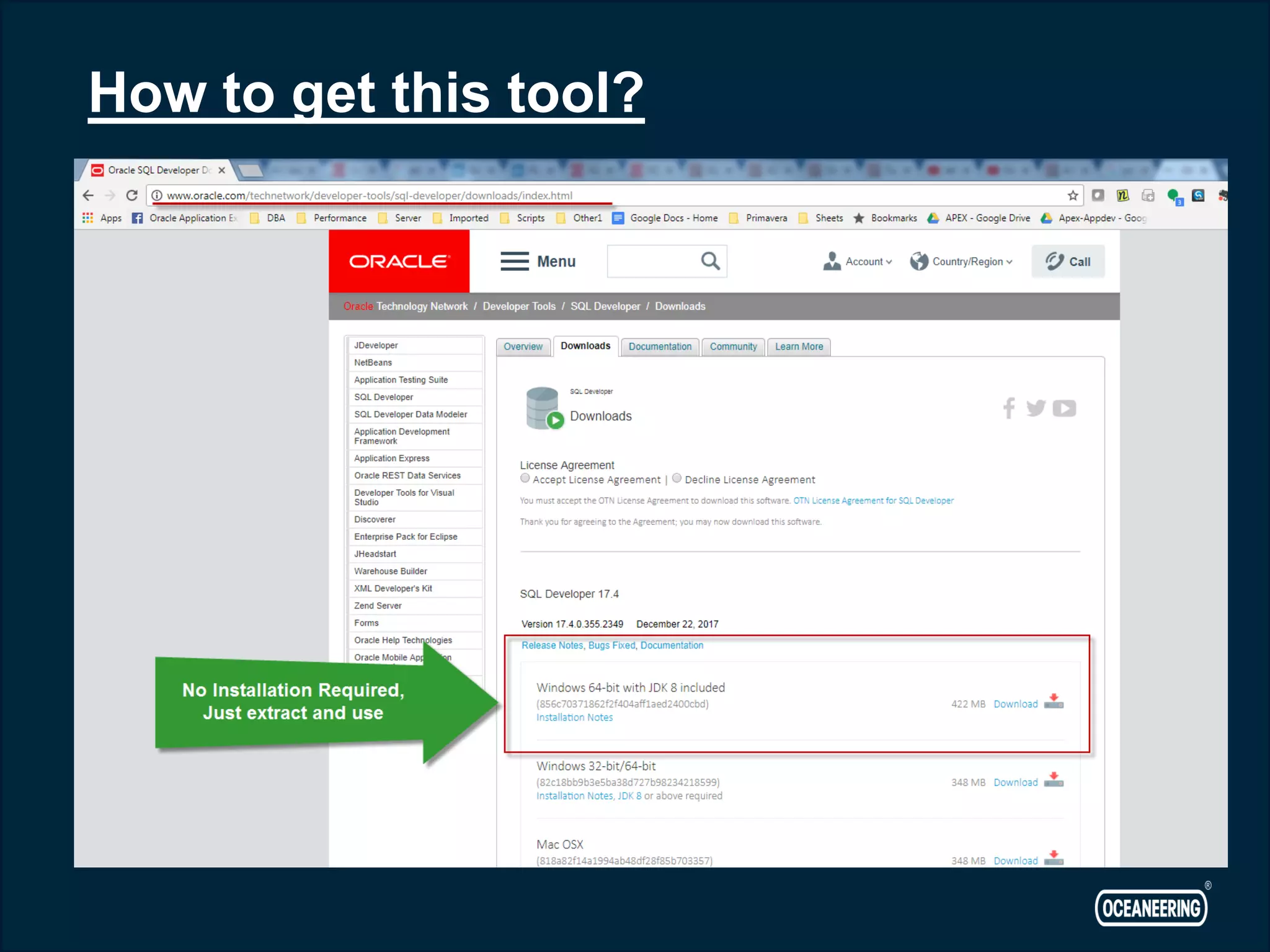Open the Apps grid icon in bookmarks bar
1270x952 pixels.
[88, 218]
